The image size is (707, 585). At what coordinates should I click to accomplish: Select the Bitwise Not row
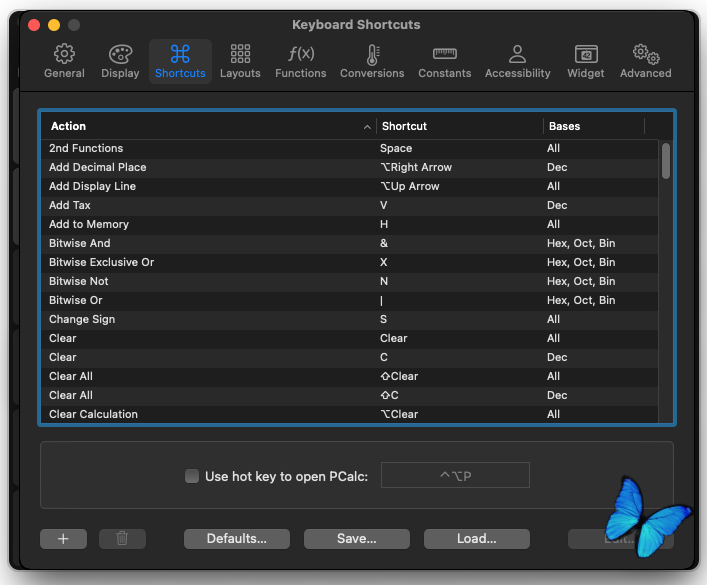[x=349, y=281]
